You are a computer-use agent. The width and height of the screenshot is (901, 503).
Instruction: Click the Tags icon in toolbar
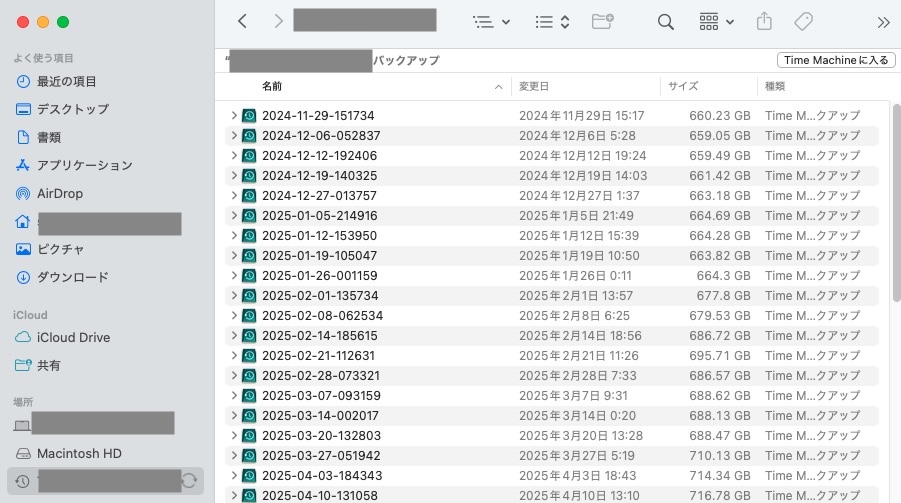tap(803, 21)
